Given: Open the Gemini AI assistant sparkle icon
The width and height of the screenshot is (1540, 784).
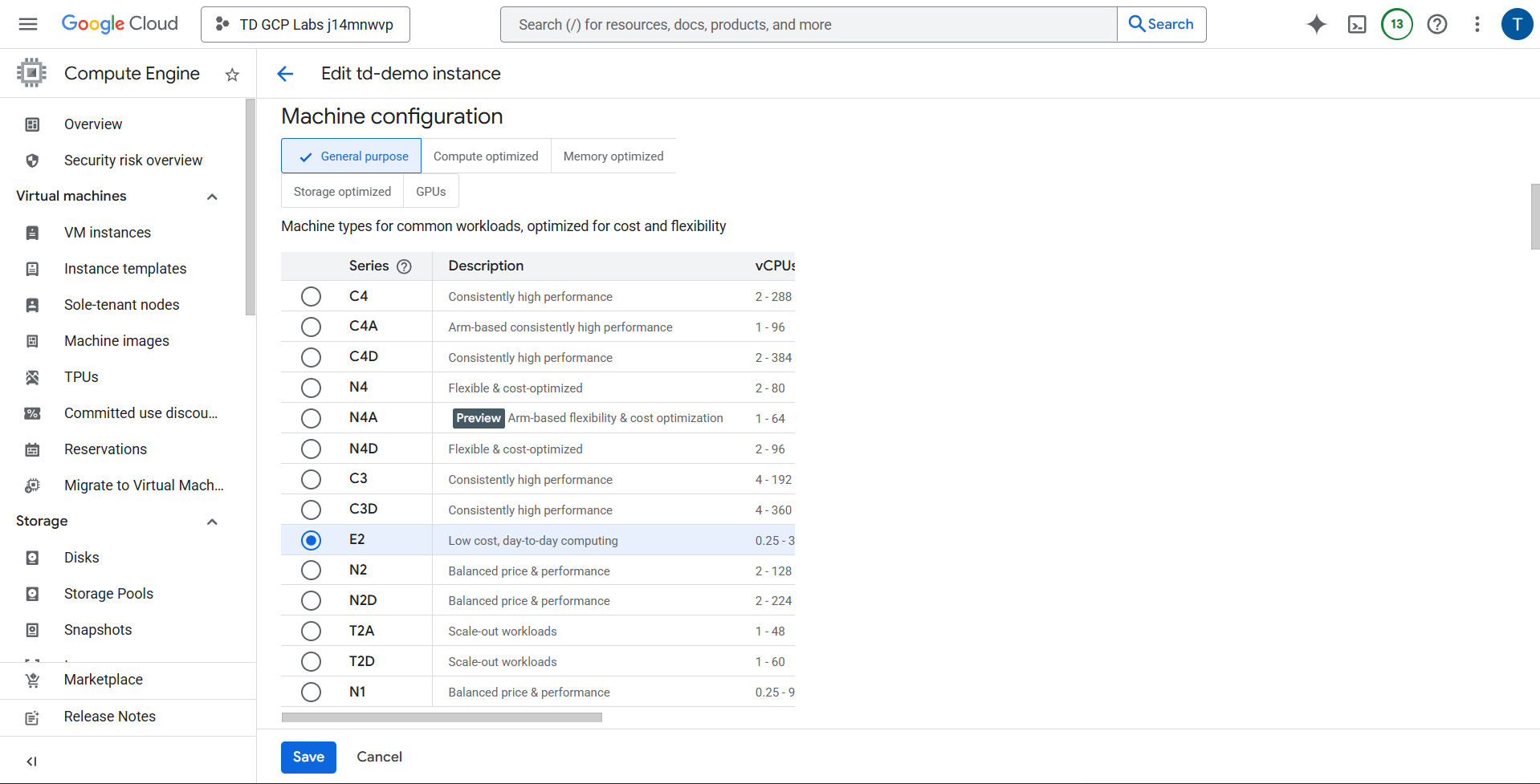Looking at the screenshot, I should coord(1316,24).
